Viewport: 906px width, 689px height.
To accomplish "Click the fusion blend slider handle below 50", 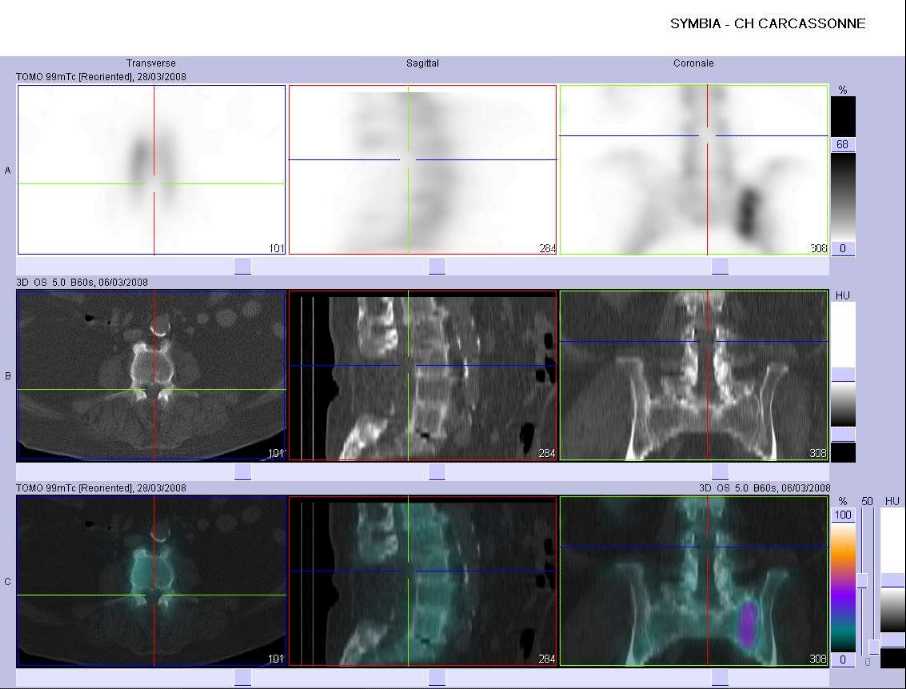I will (x=863, y=580).
